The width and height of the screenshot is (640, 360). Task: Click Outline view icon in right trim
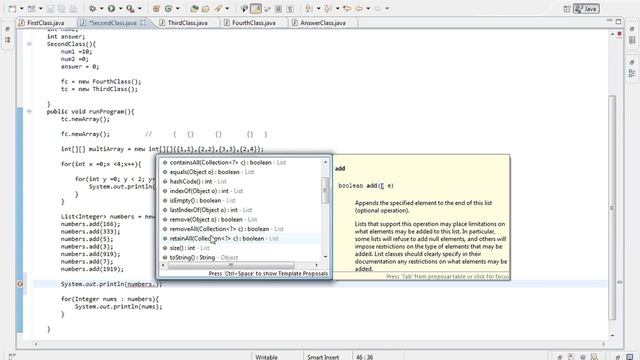[632, 73]
